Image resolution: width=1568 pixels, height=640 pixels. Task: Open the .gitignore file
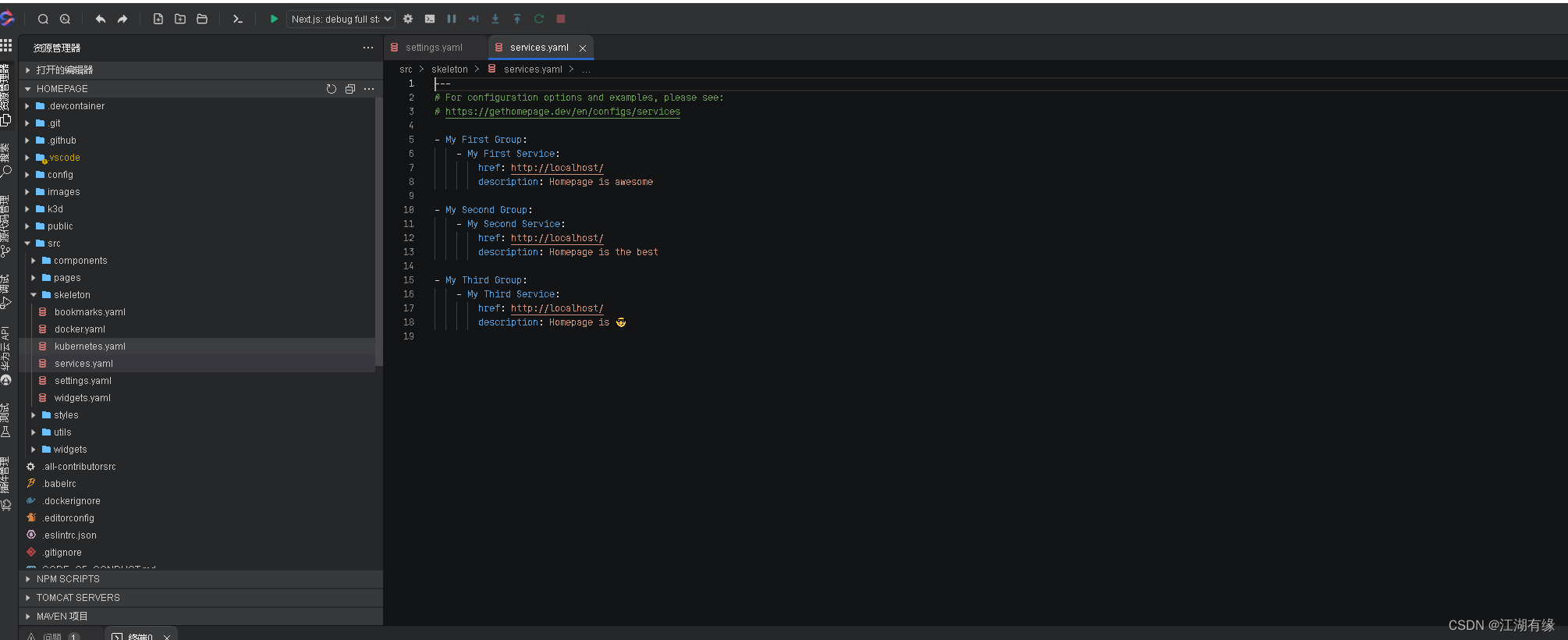point(62,553)
